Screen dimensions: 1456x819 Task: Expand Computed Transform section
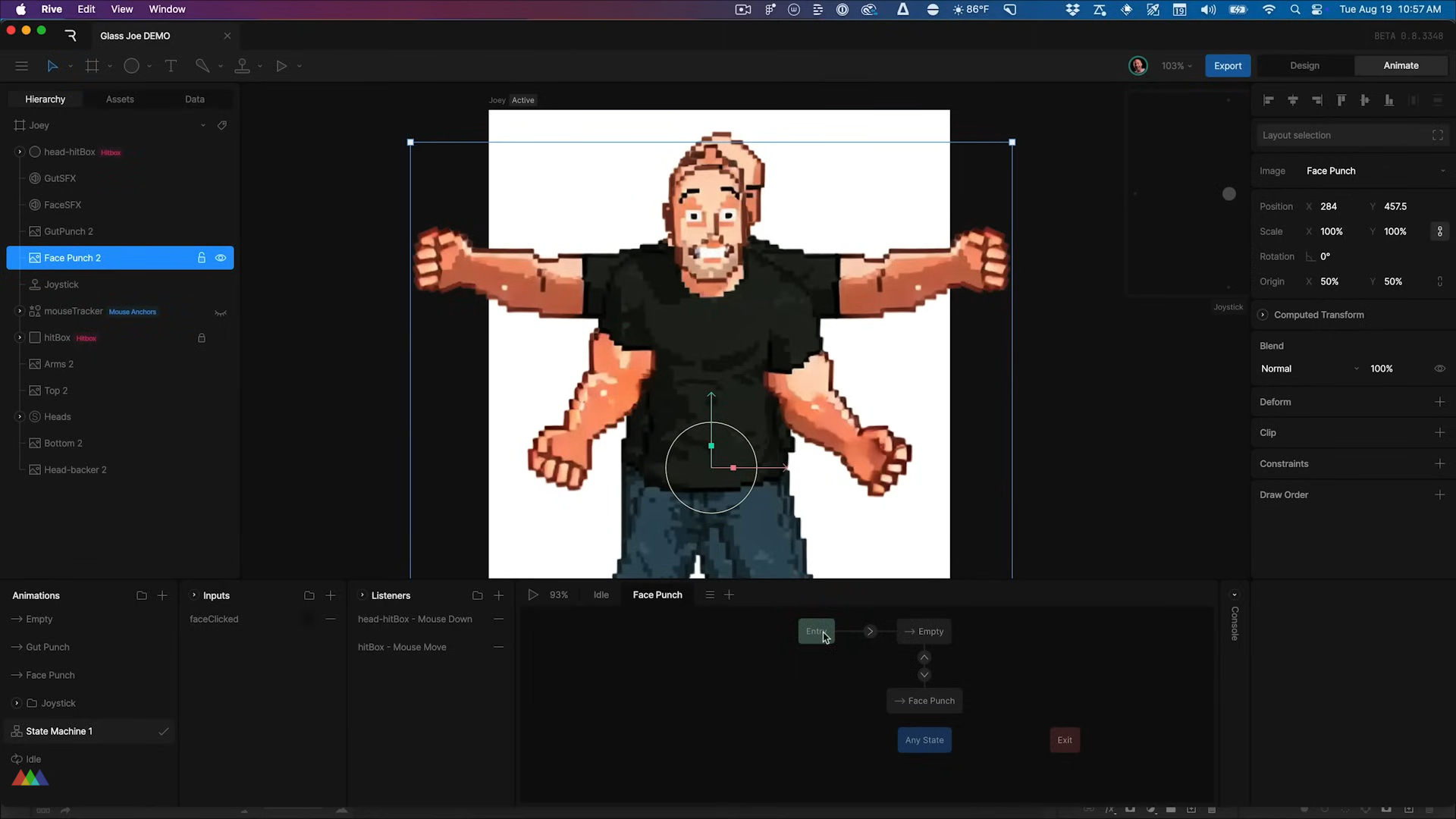pos(1263,315)
